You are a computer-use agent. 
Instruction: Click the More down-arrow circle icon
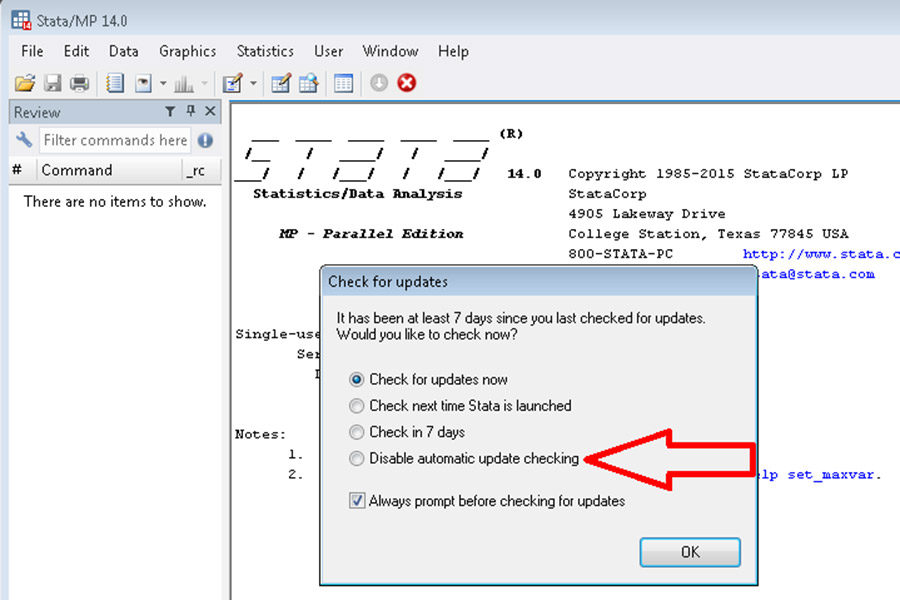(379, 83)
